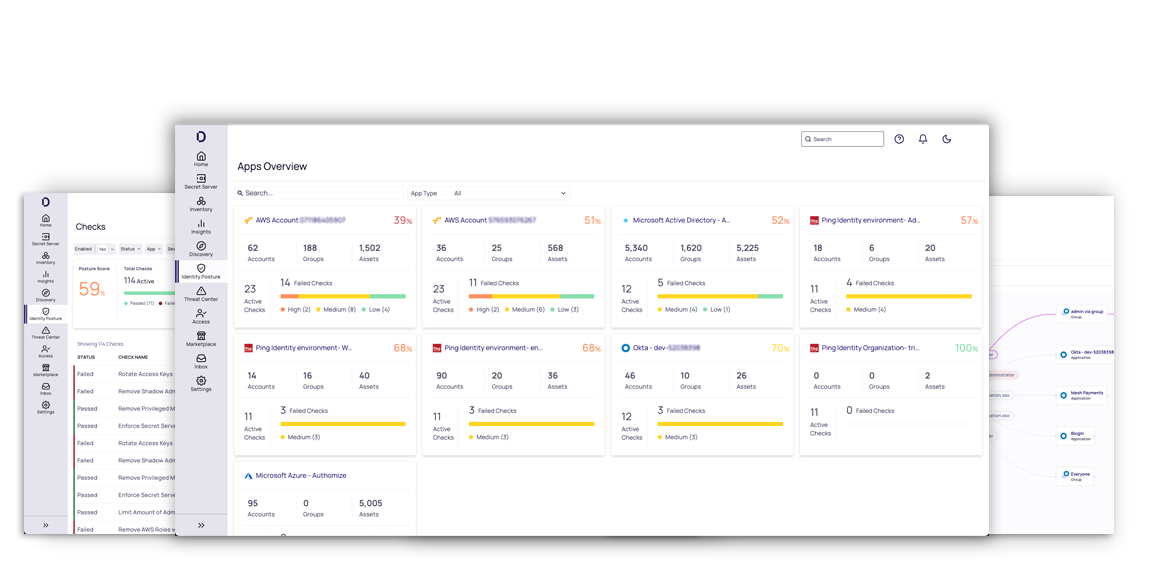Open Inbox in Apps Overview sidebar
Viewport: 1149px width, 573px height.
pyautogui.click(x=201, y=361)
